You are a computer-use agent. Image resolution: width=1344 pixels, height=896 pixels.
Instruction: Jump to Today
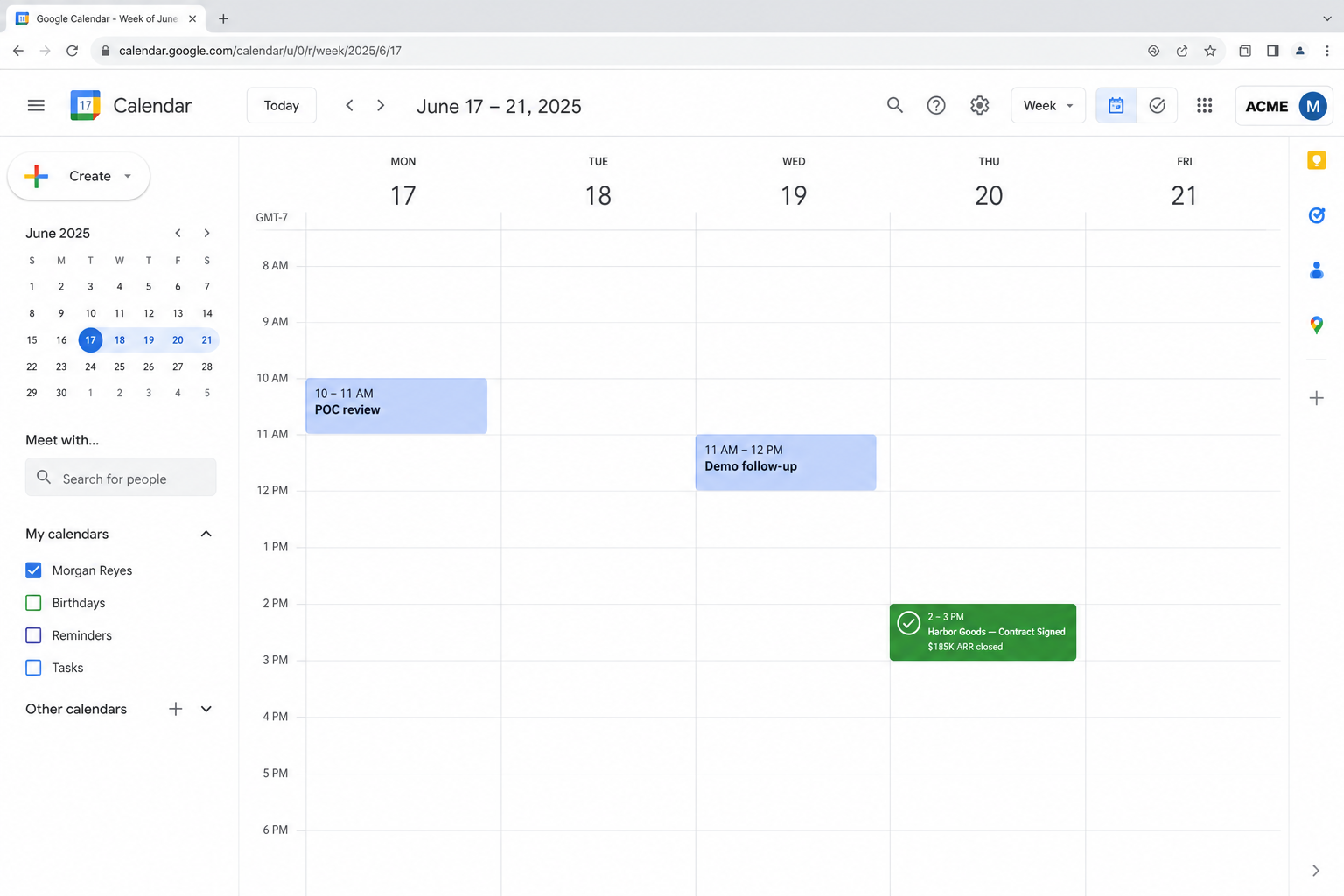282,106
